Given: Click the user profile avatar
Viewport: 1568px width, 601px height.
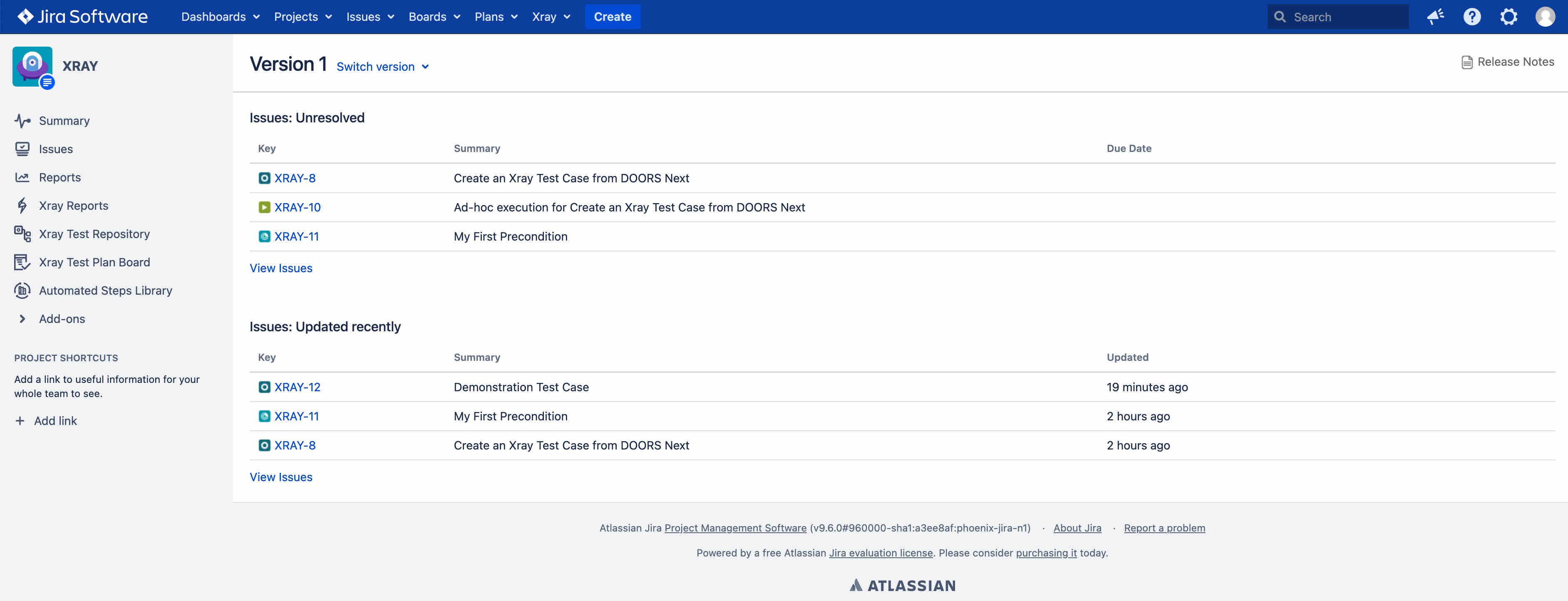Looking at the screenshot, I should click(1545, 17).
